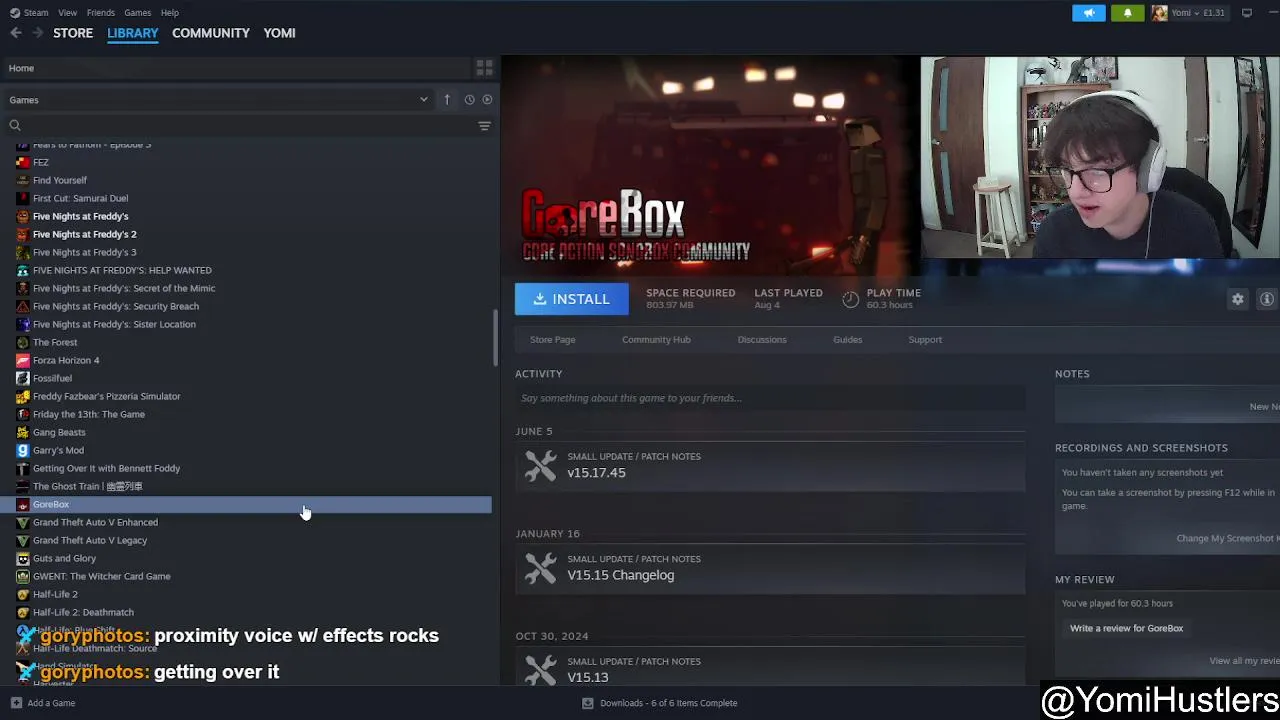Select Fossilfuel in game list
This screenshot has width=1280, height=720.
(52, 378)
